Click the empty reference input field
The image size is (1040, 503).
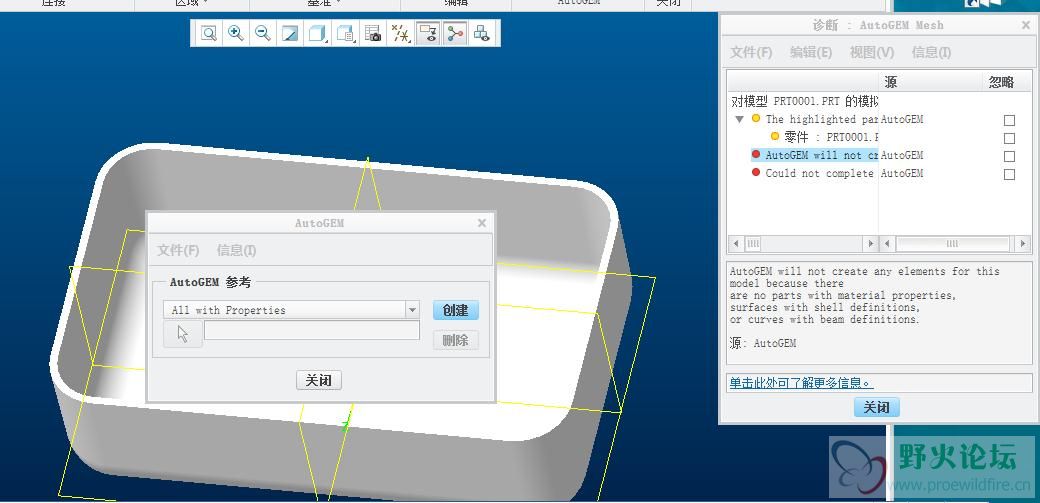pyautogui.click(x=312, y=330)
